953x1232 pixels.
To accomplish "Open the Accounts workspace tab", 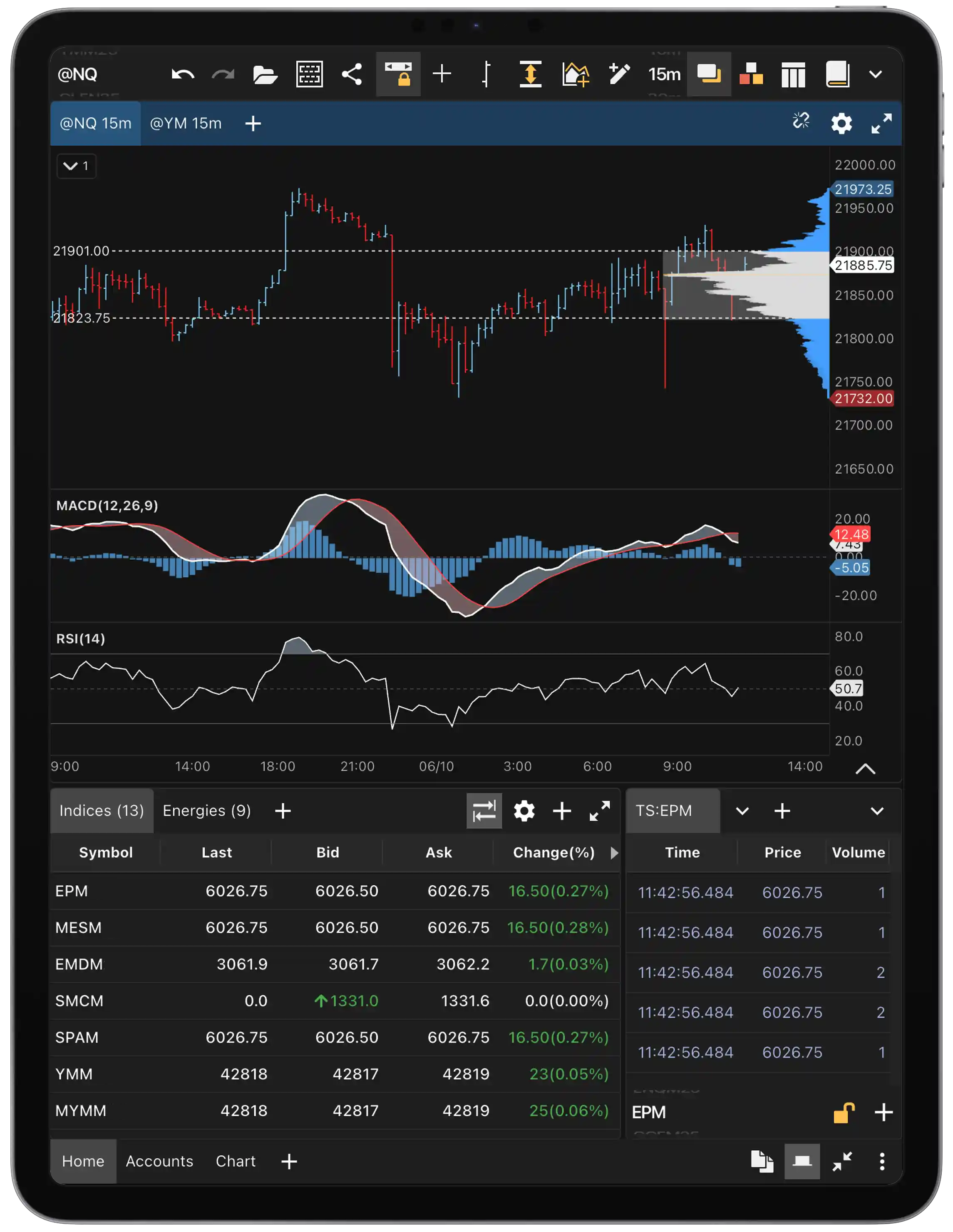I will tap(159, 1161).
